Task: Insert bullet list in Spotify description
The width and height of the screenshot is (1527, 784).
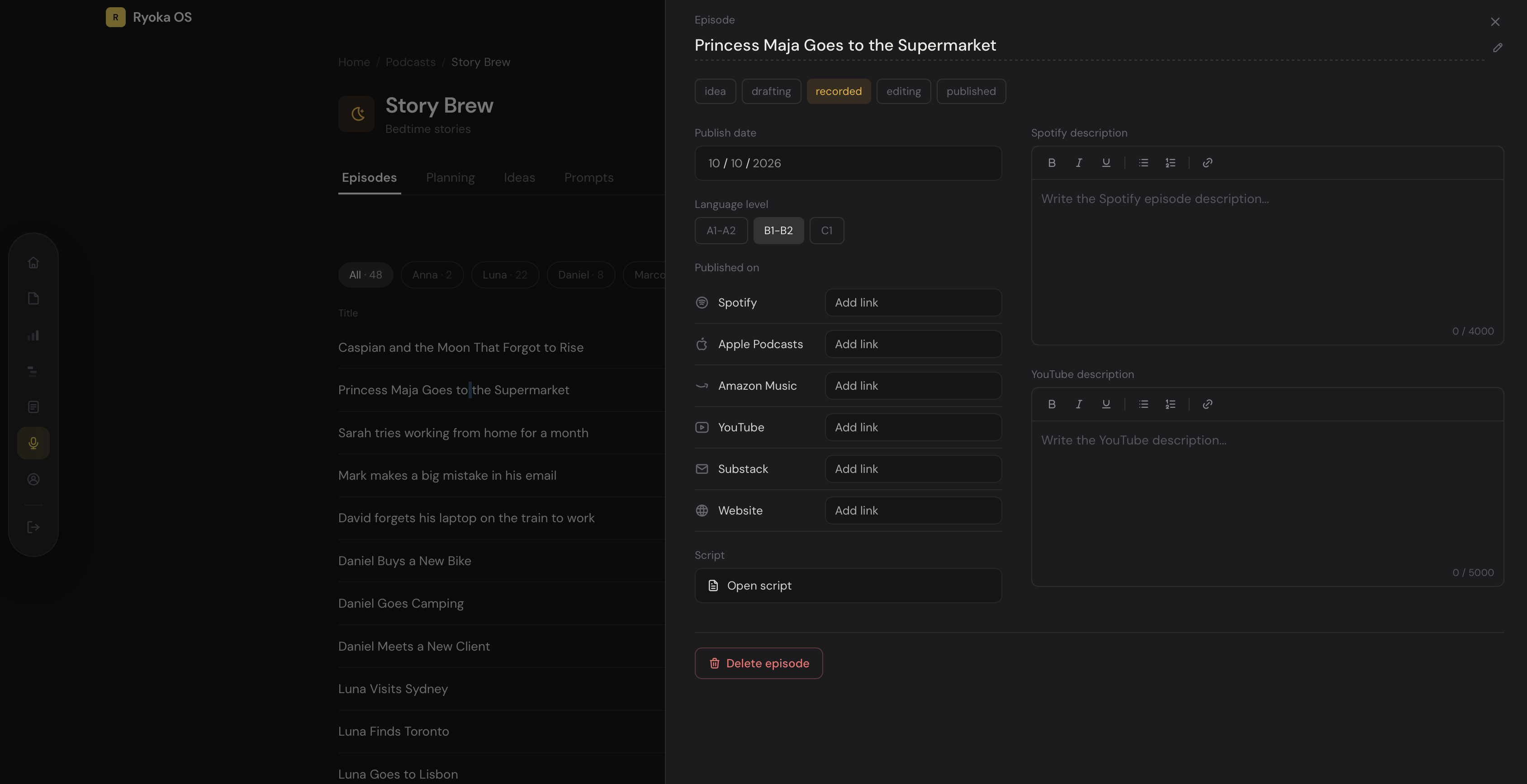Action: 1143,163
